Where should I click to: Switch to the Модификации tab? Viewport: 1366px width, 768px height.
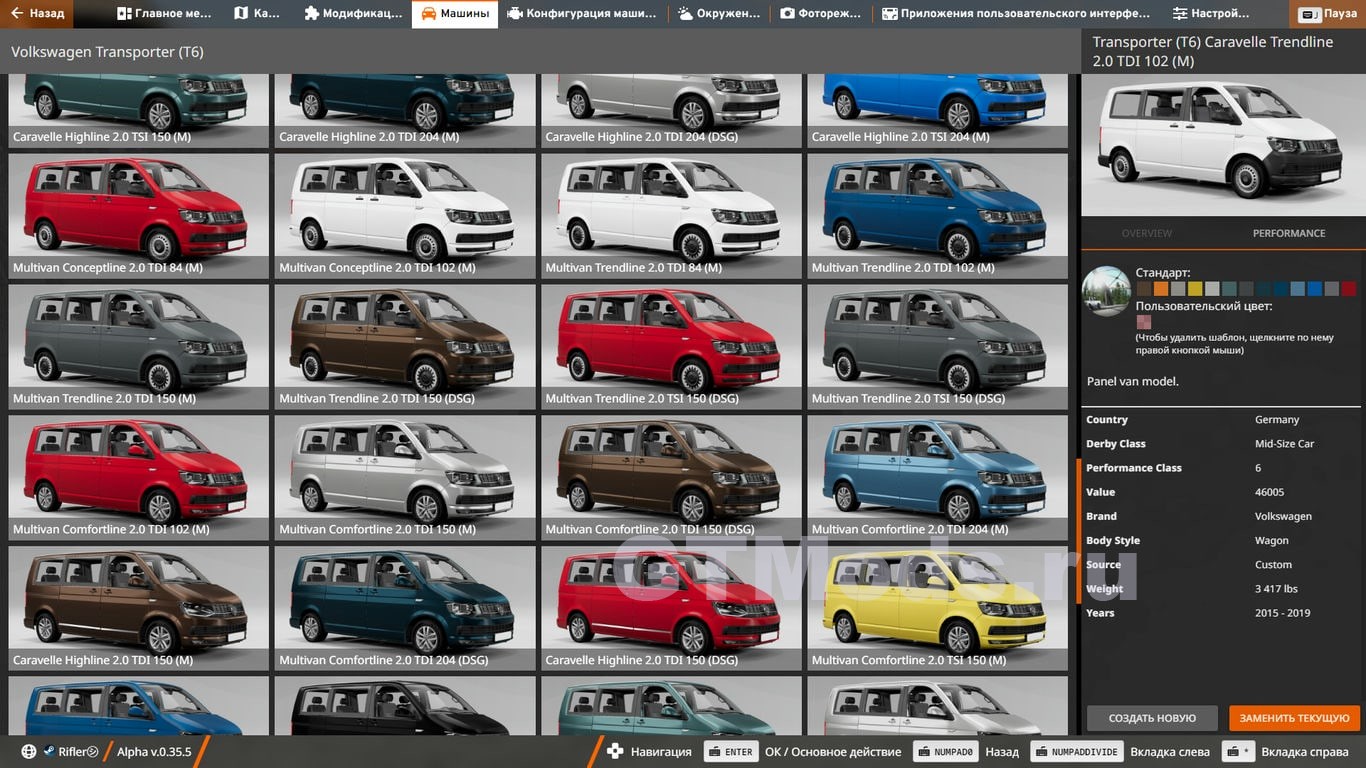(352, 14)
